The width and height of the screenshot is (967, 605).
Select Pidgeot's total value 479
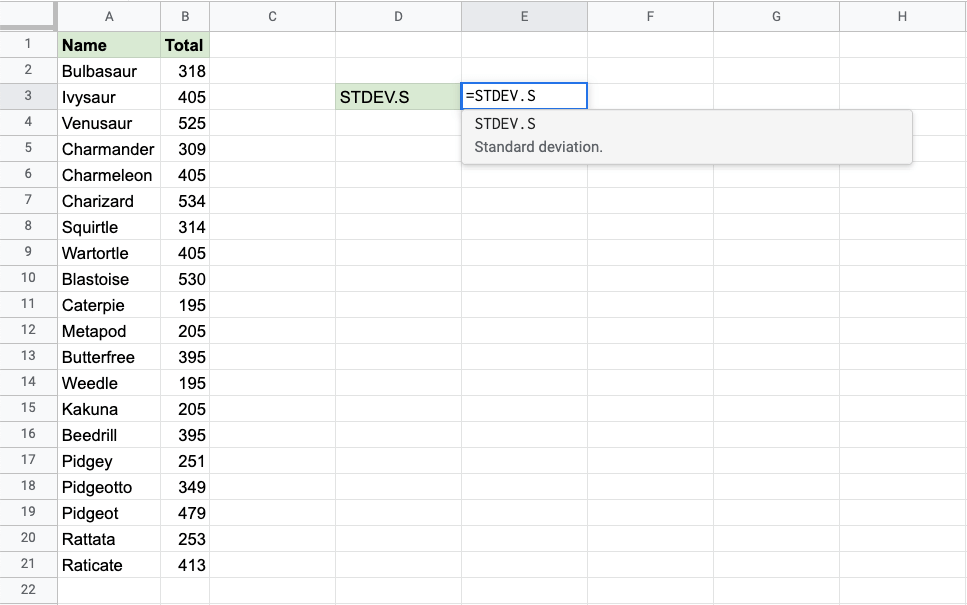pos(185,513)
